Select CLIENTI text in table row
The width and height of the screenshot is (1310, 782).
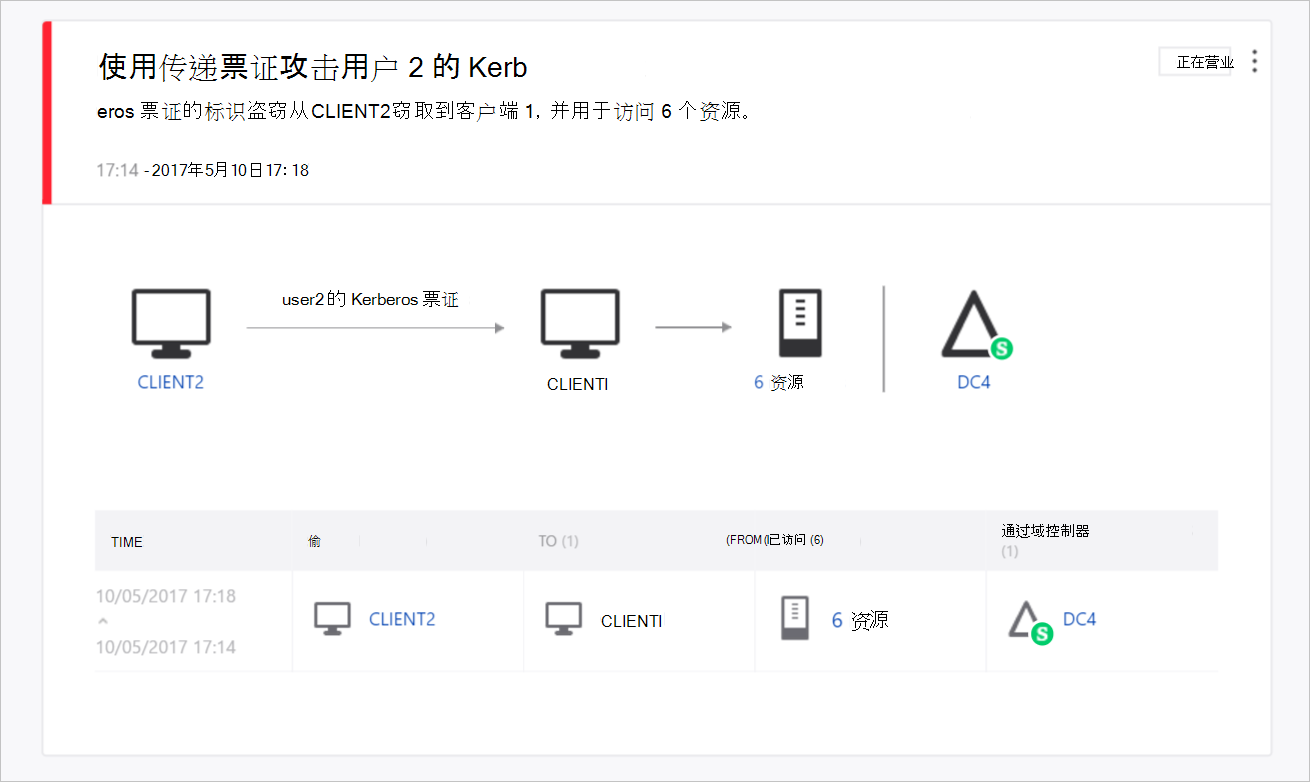(632, 621)
